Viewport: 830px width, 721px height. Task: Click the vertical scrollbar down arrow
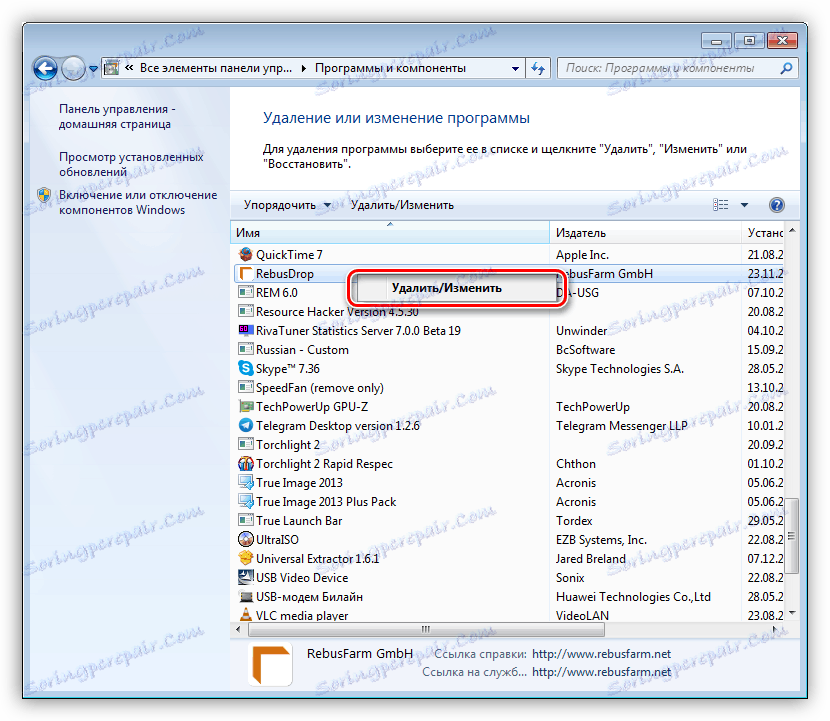[x=792, y=613]
